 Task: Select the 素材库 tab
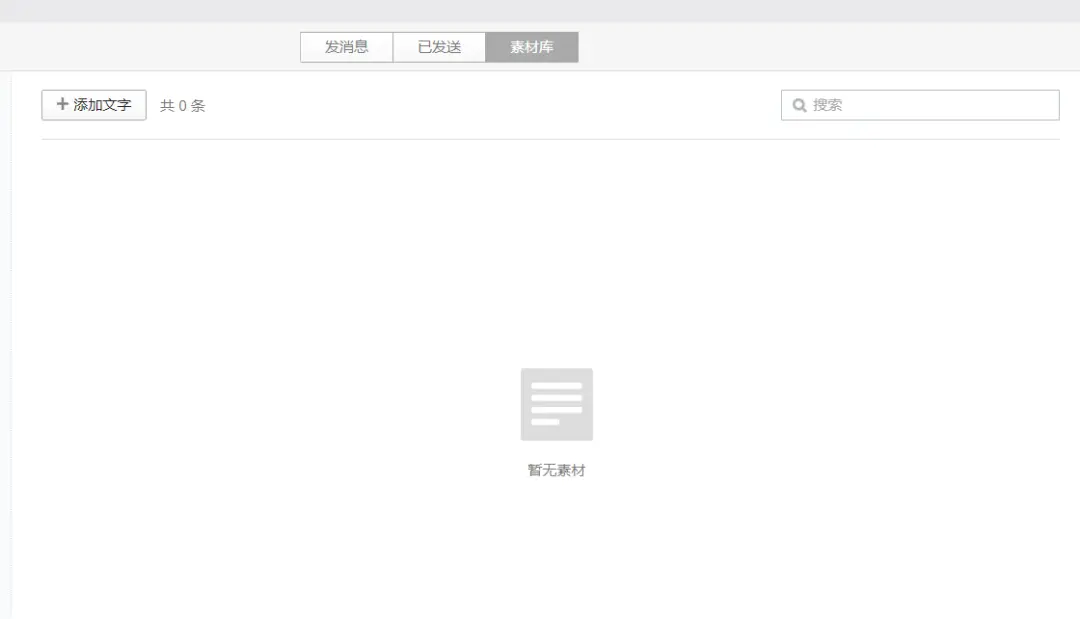(532, 47)
